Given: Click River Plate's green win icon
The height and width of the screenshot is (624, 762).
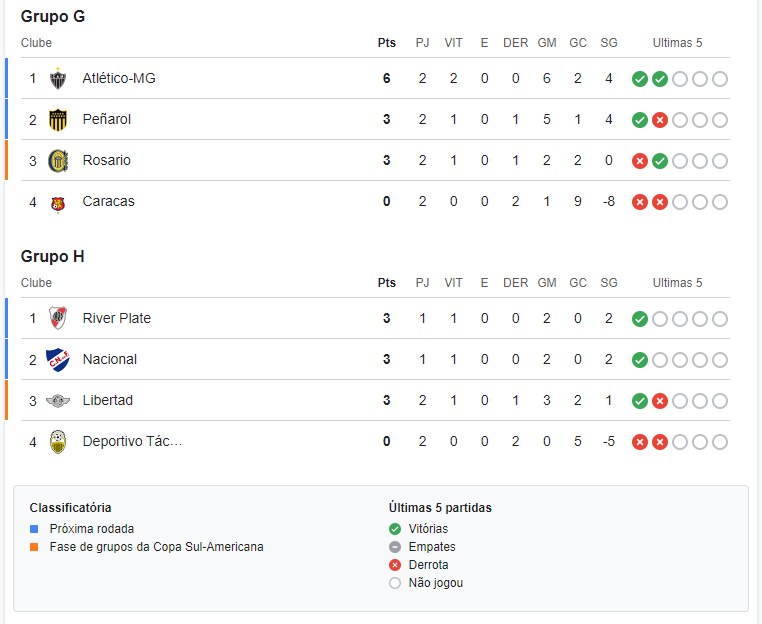Looking at the screenshot, I should pyautogui.click(x=640, y=319).
